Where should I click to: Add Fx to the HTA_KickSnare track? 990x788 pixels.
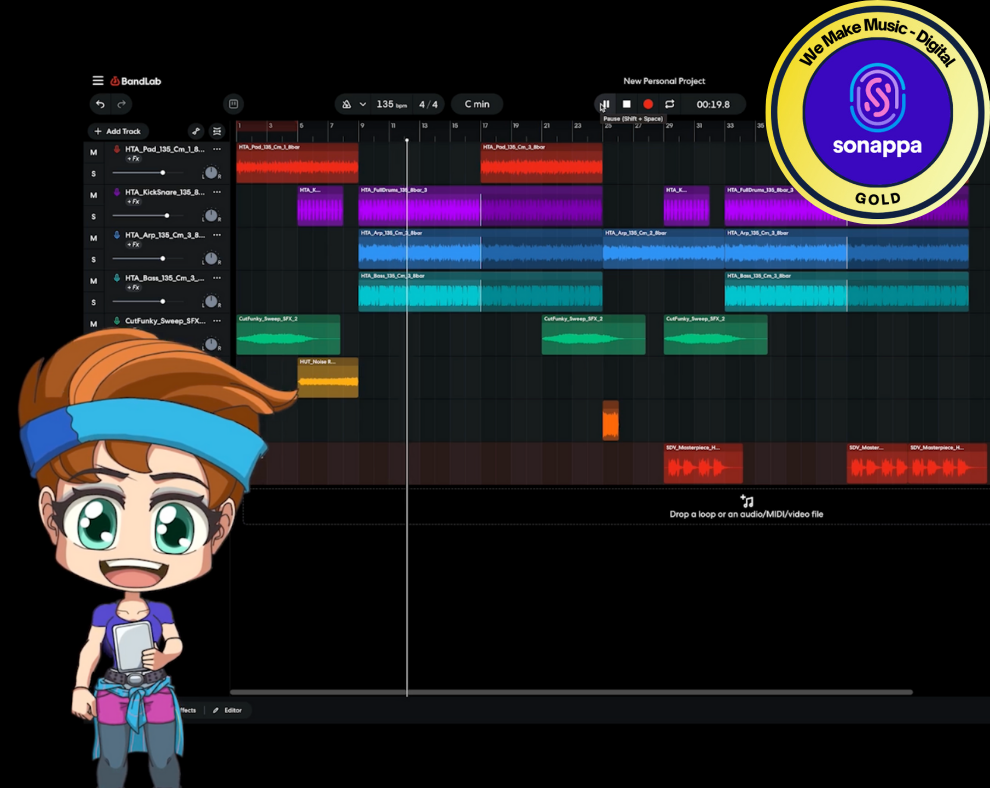[x=133, y=201]
